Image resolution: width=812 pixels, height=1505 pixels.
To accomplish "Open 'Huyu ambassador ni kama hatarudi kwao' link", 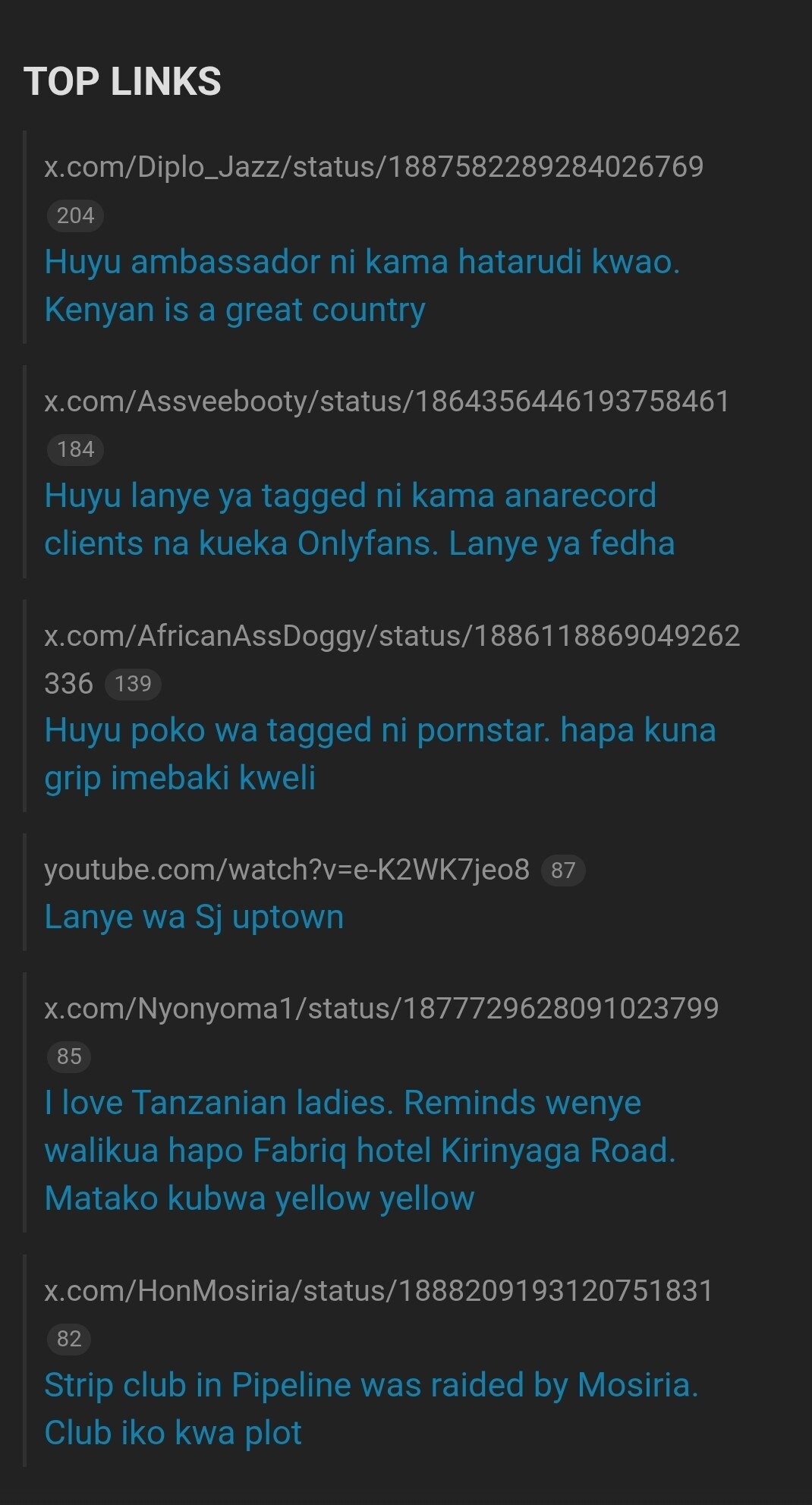I will click(362, 285).
